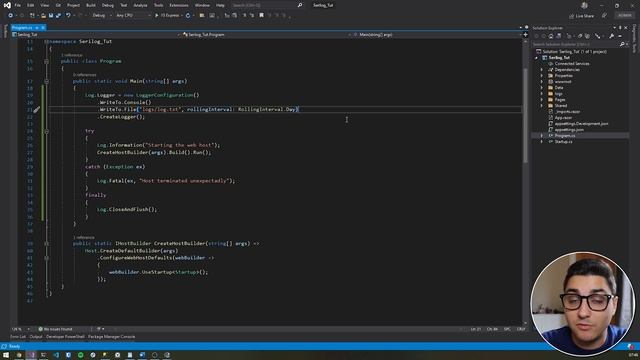Open the Project menu

point(73,5)
